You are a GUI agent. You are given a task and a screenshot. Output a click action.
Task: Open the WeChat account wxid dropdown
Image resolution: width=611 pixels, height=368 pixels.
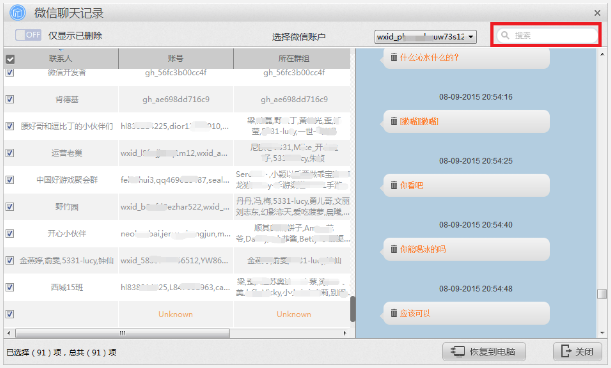(426, 37)
